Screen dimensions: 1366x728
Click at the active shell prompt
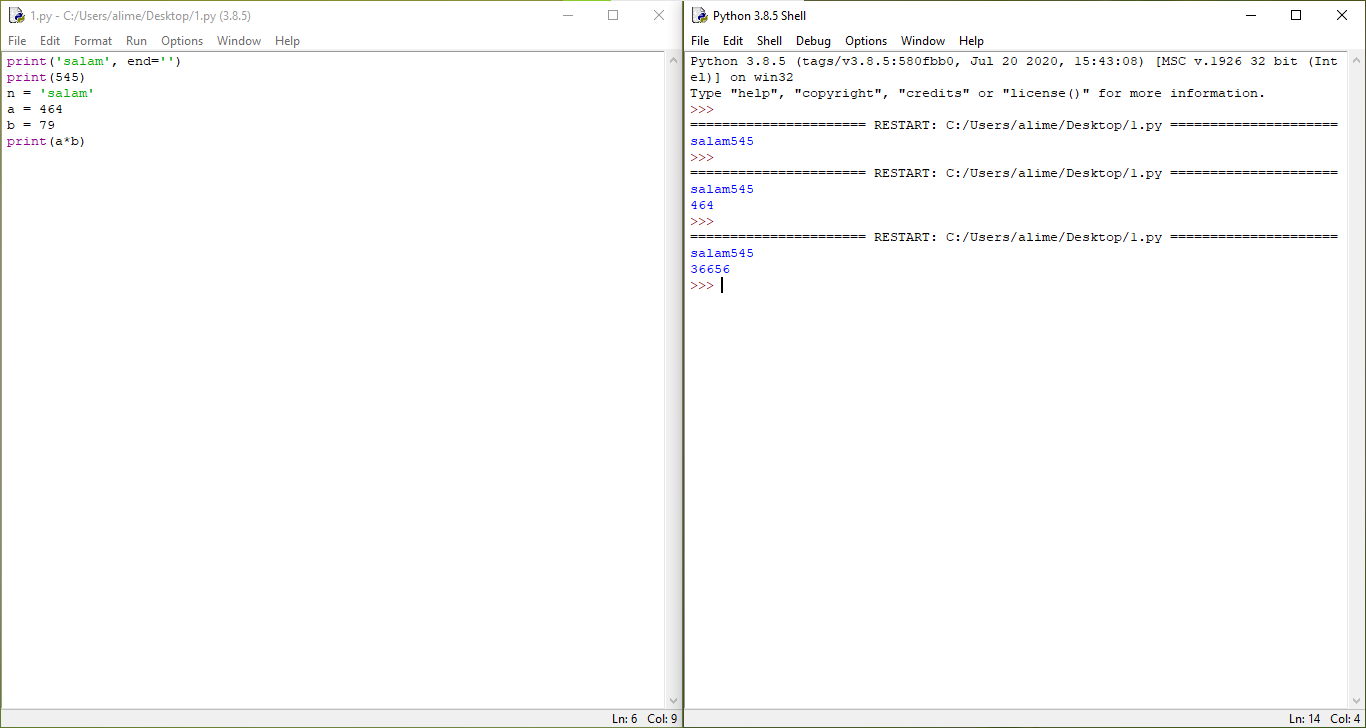(721, 285)
